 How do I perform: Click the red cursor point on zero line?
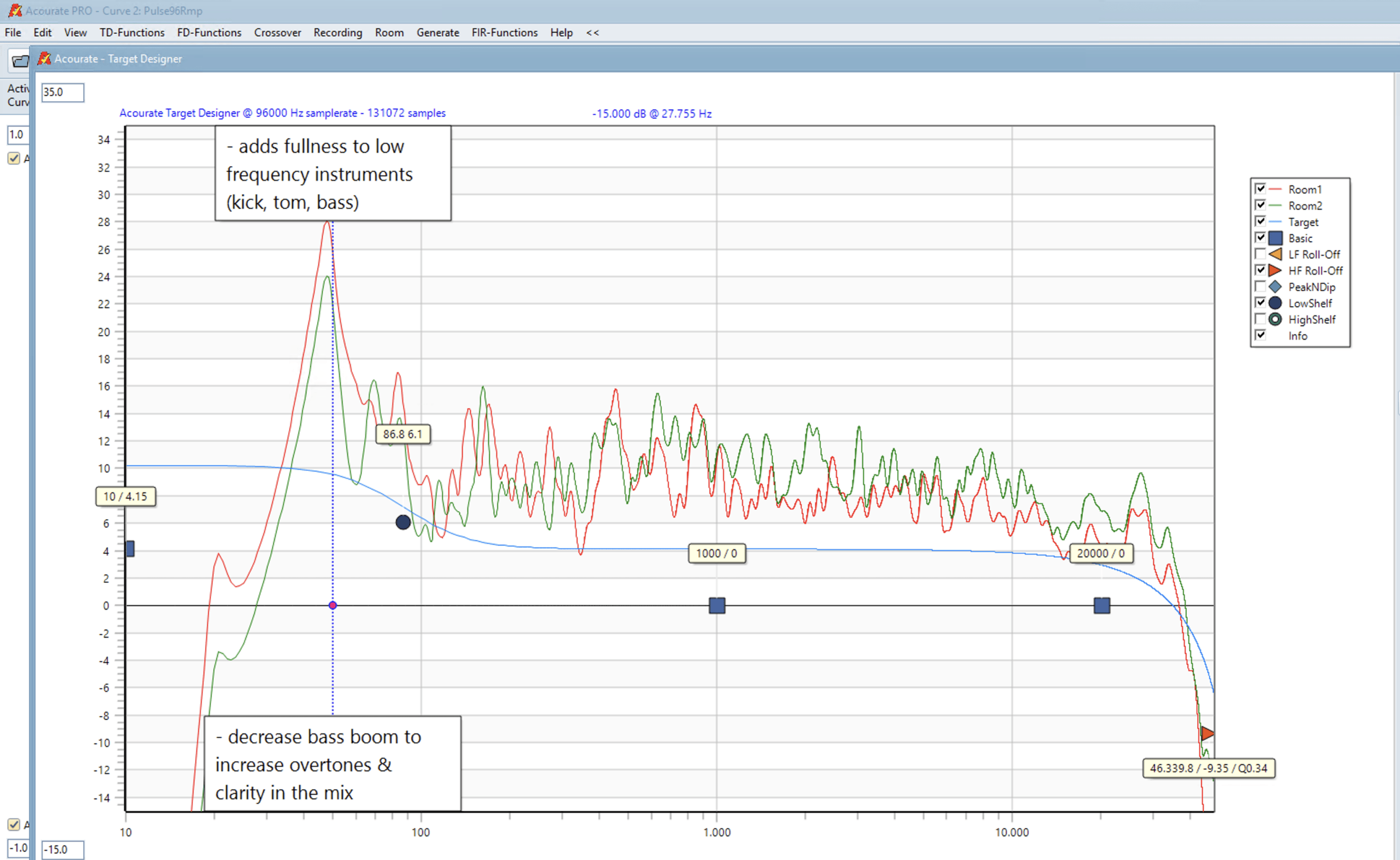(333, 605)
